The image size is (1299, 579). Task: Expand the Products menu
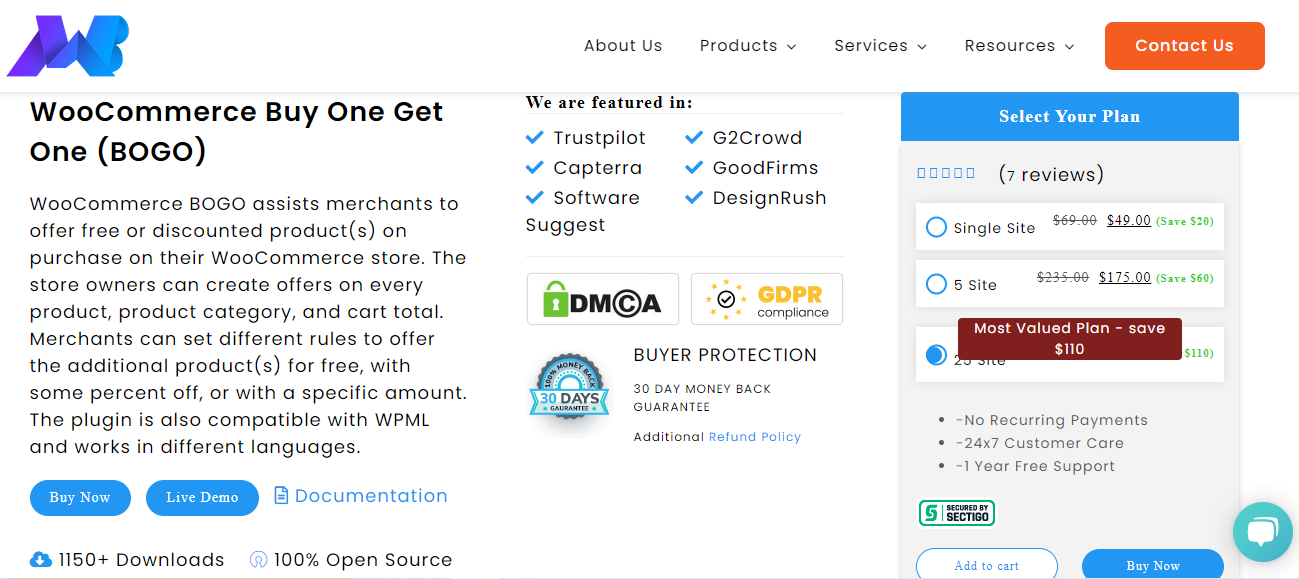748,46
